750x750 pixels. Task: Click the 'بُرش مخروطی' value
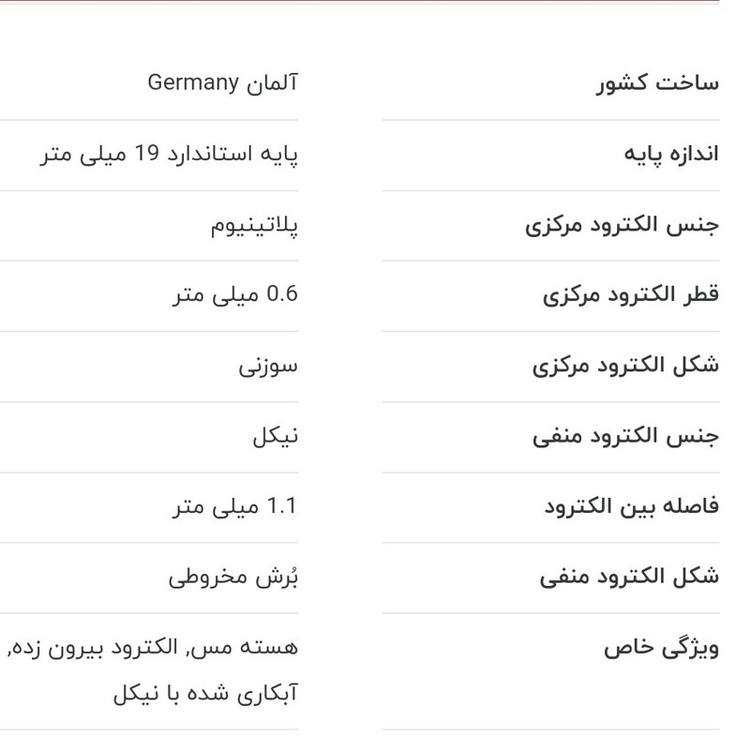pyautogui.click(x=233, y=577)
